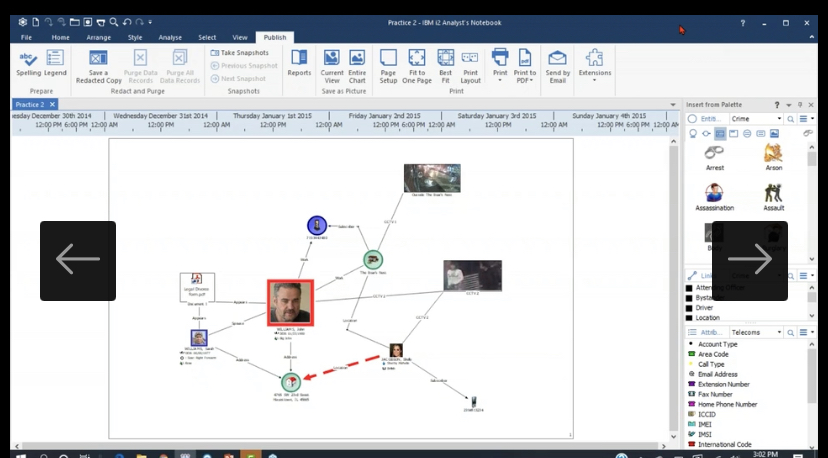Click Send by Email
Viewport: 828px width, 458px height.
[557, 67]
